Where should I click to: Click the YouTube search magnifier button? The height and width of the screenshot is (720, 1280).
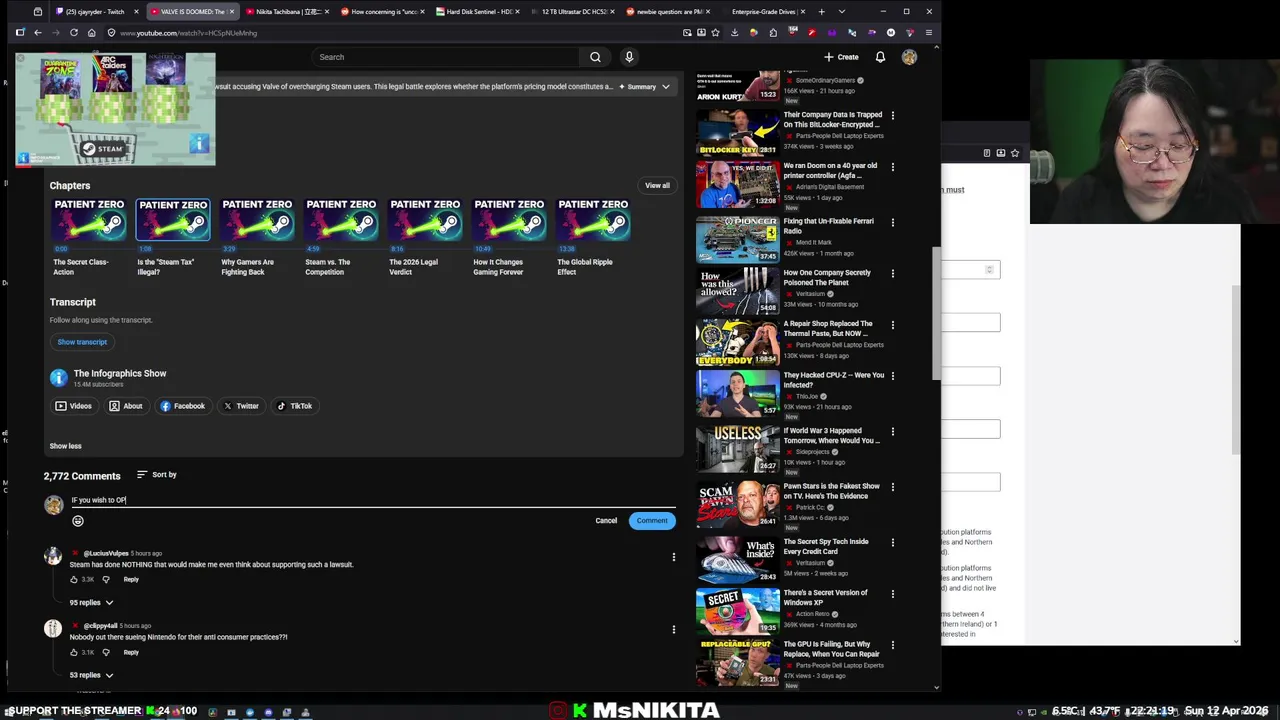click(595, 57)
